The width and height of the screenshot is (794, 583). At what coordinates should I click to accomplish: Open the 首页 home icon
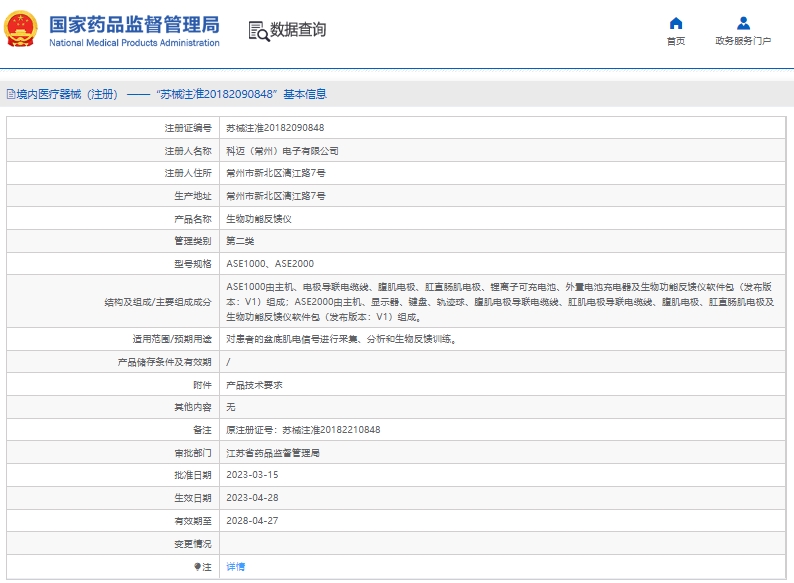(x=676, y=23)
